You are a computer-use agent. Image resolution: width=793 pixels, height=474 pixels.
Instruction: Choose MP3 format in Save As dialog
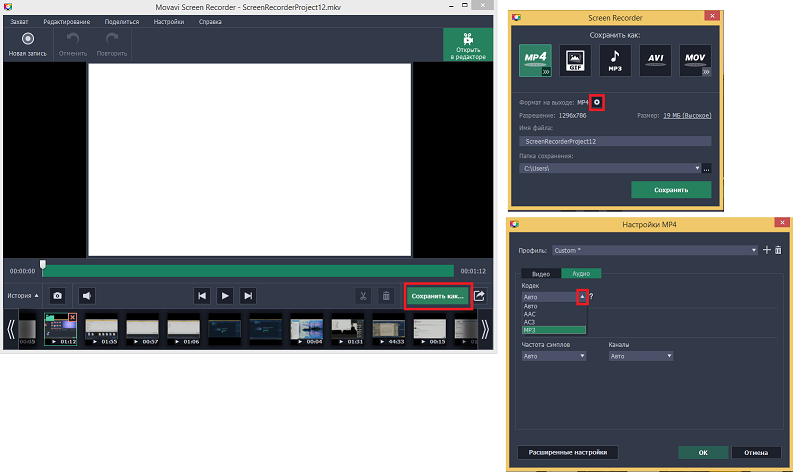click(615, 60)
